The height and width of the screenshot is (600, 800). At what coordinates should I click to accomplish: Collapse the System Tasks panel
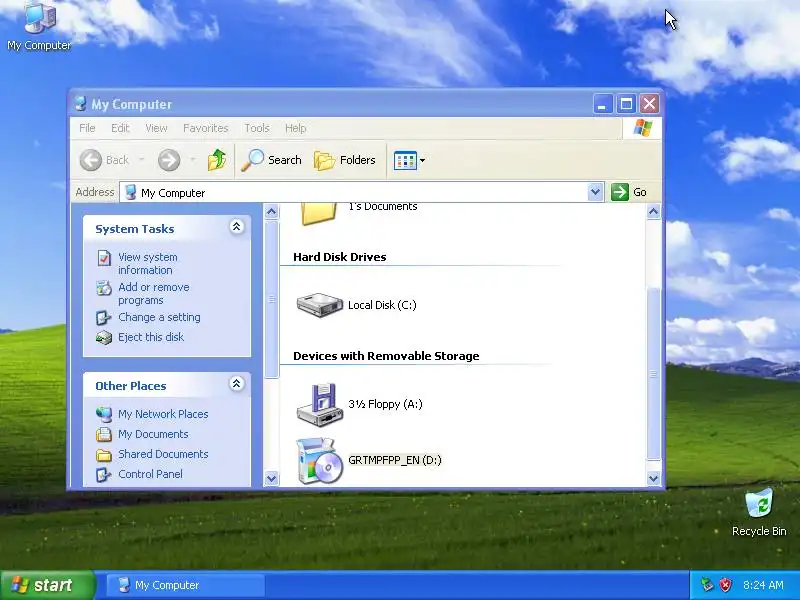point(236,227)
